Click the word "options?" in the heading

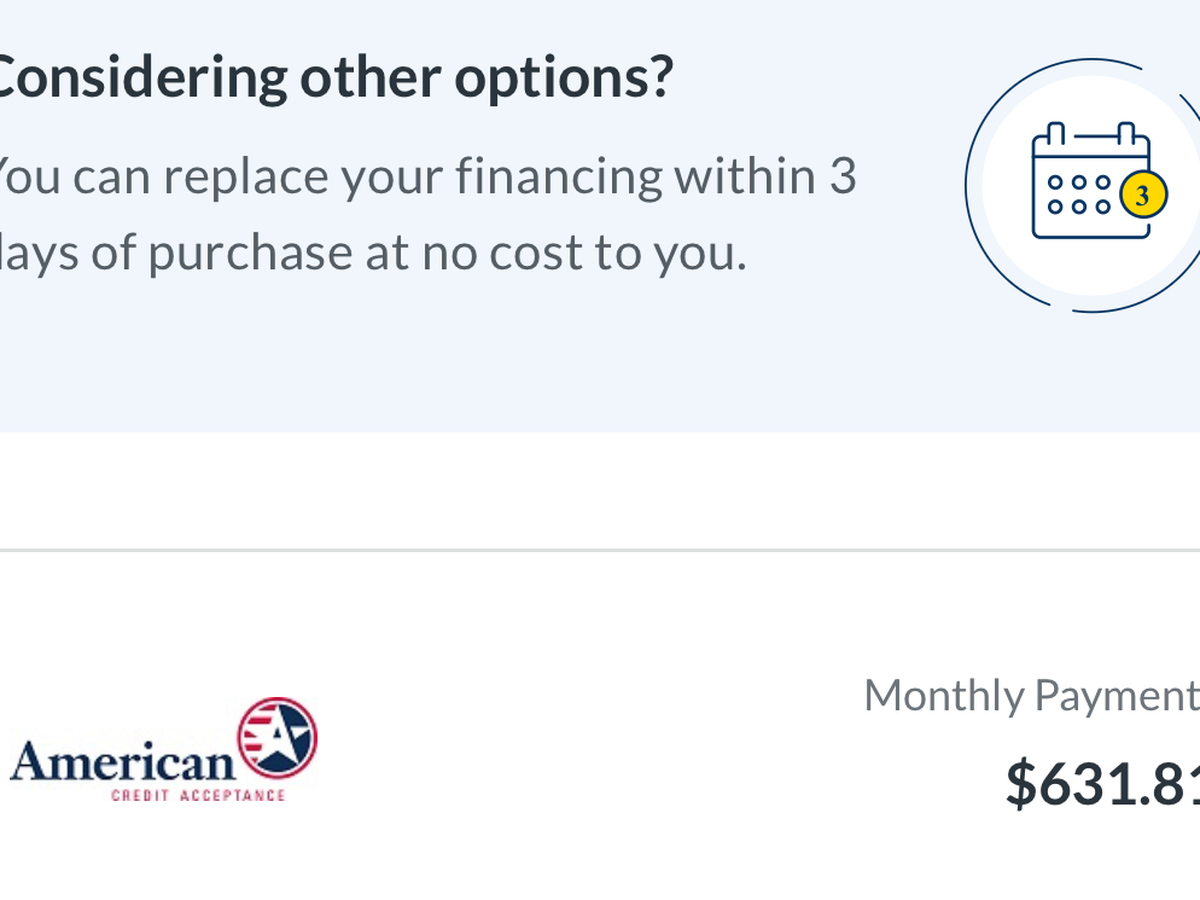click(x=564, y=77)
